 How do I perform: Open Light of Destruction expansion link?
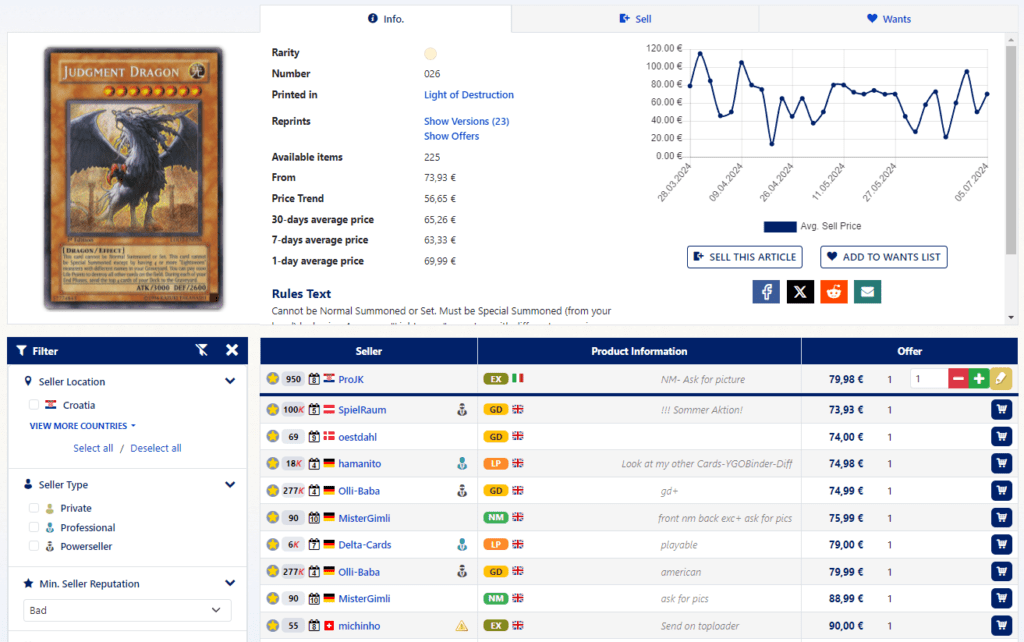tap(469, 95)
